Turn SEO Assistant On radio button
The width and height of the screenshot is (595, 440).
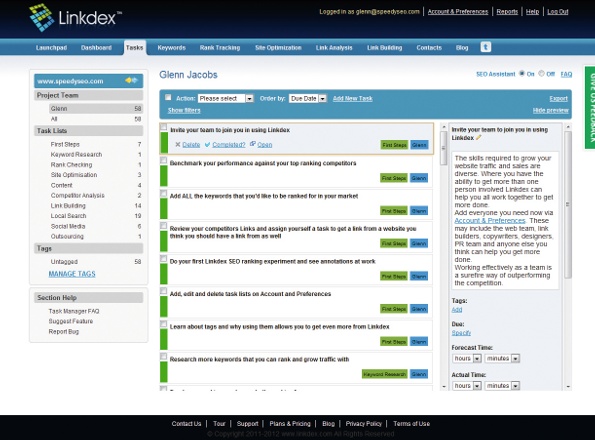522,74
